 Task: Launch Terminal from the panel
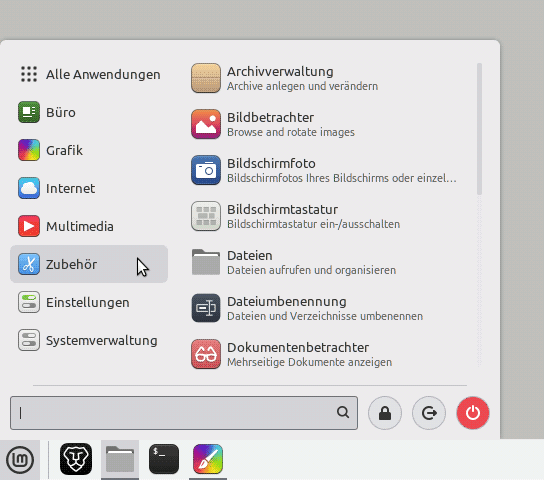click(164, 459)
